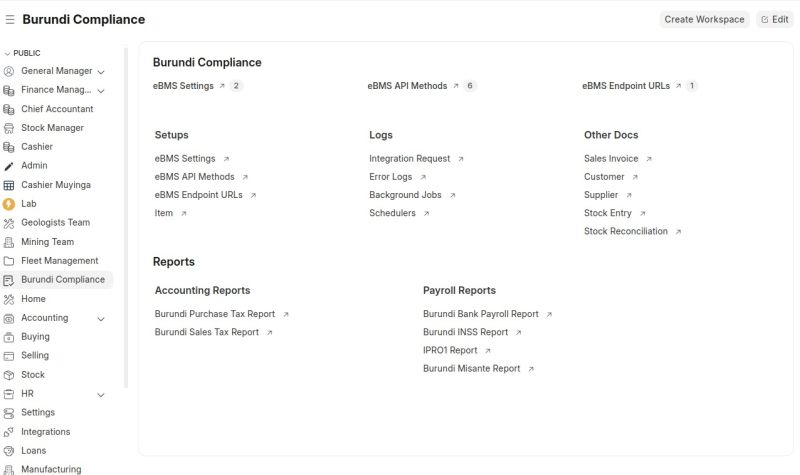The height and width of the screenshot is (475, 800).
Task: Expand the Finance Manager submenu chevron
Action: point(101,91)
